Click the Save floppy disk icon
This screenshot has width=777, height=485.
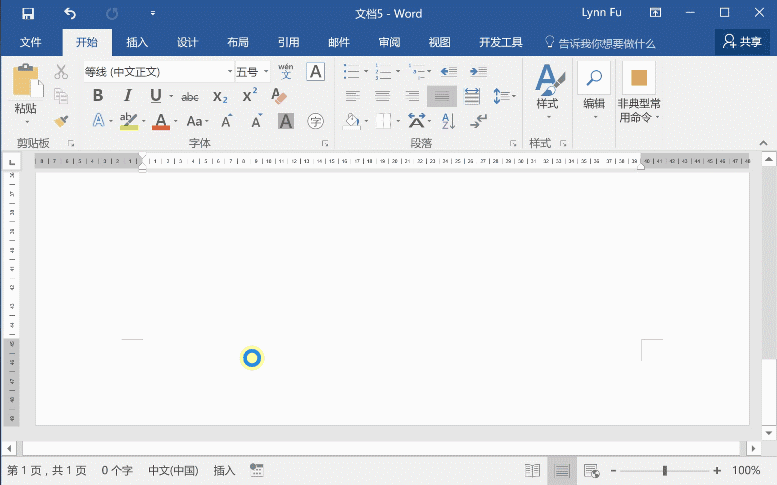tap(27, 14)
